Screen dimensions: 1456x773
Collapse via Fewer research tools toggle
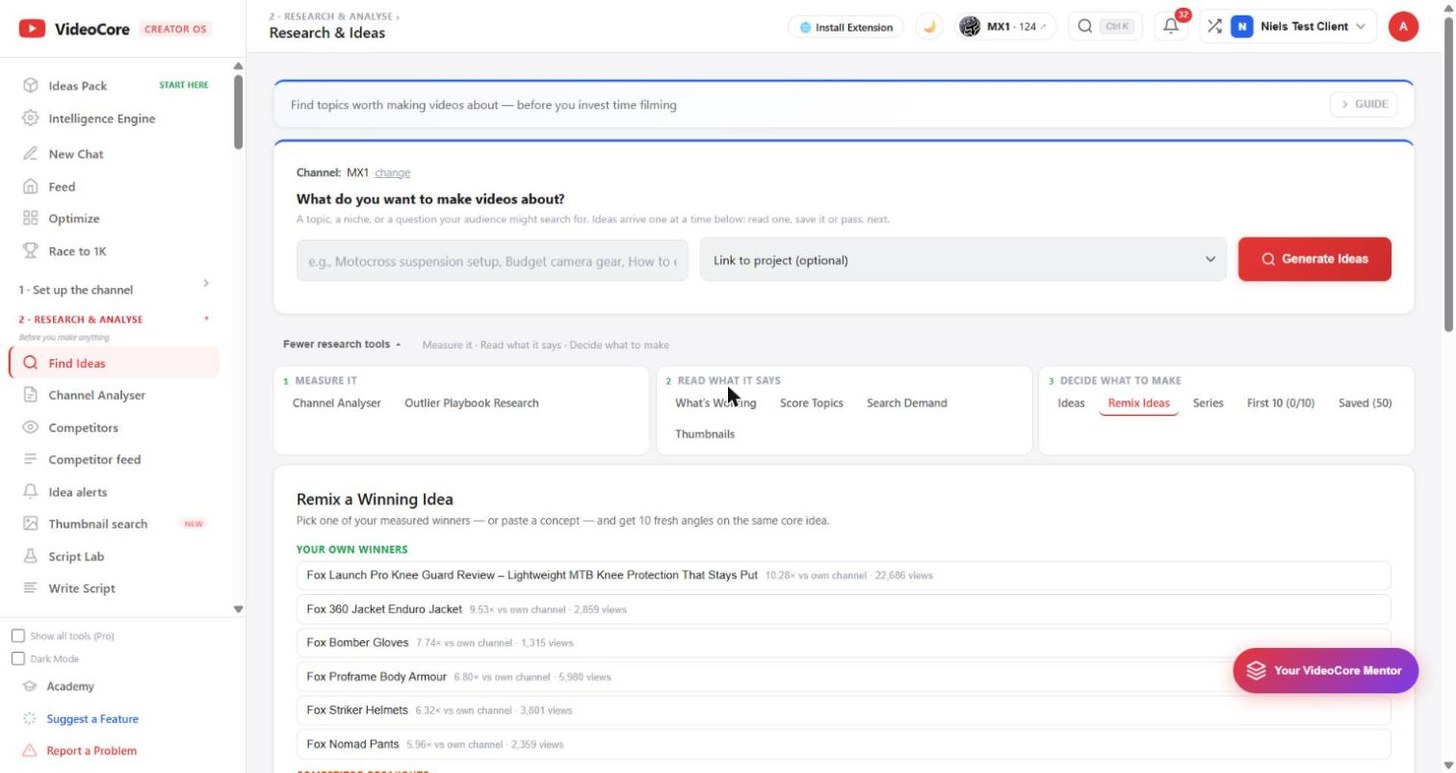click(342, 344)
